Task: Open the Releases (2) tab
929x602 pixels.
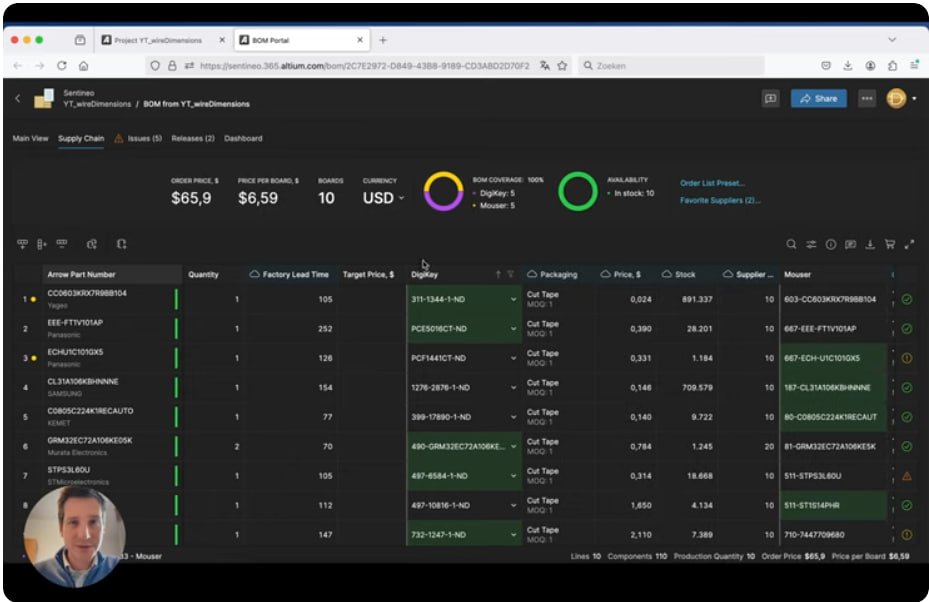Action: coord(193,138)
